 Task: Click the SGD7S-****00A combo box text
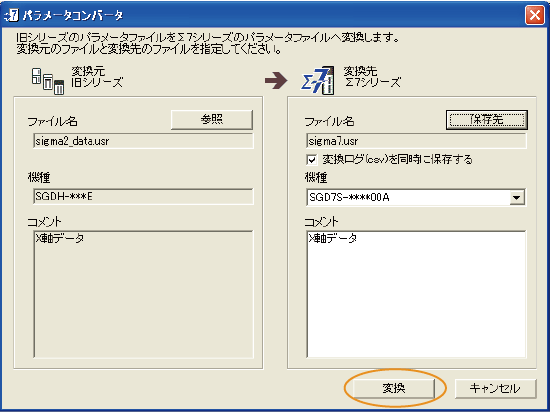tap(349, 197)
